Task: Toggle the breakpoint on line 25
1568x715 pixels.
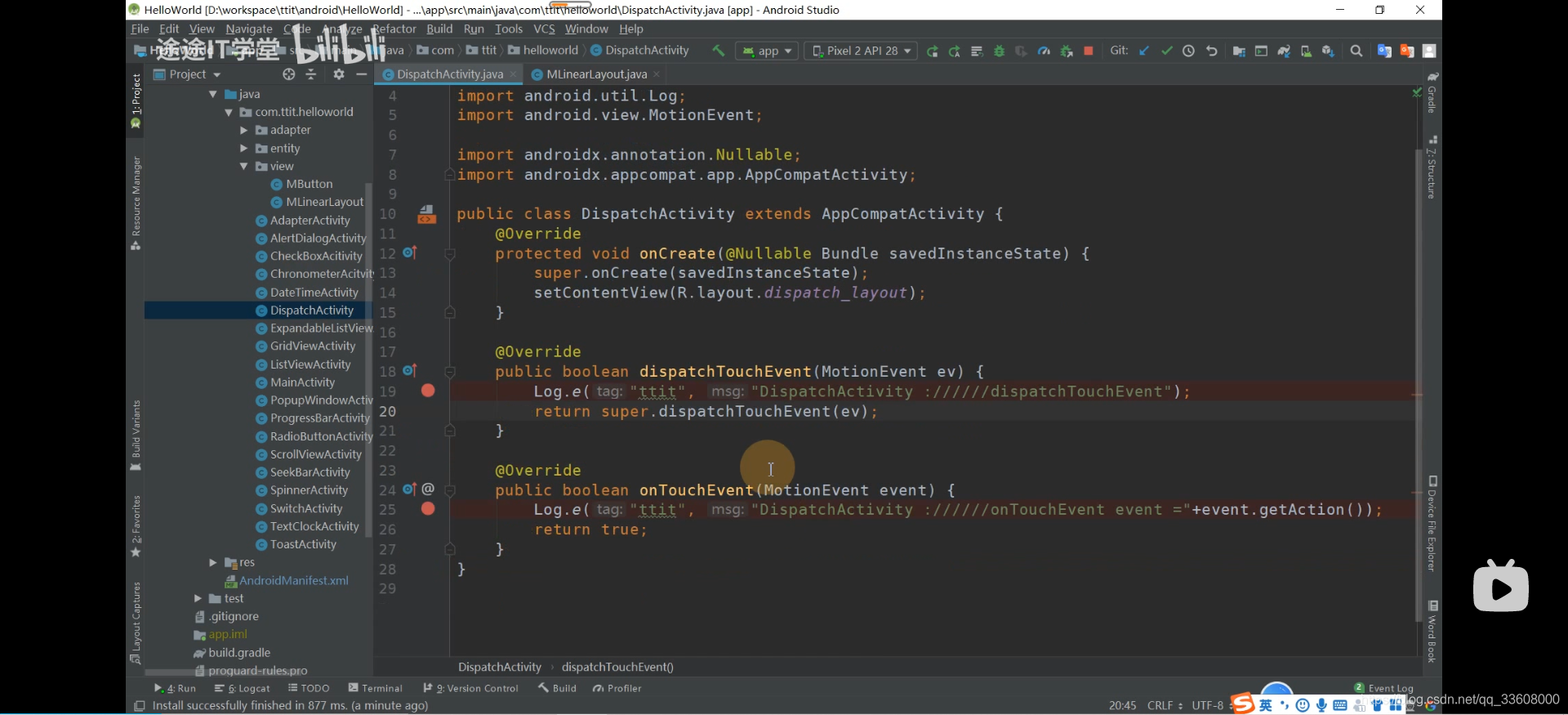Action: point(428,509)
